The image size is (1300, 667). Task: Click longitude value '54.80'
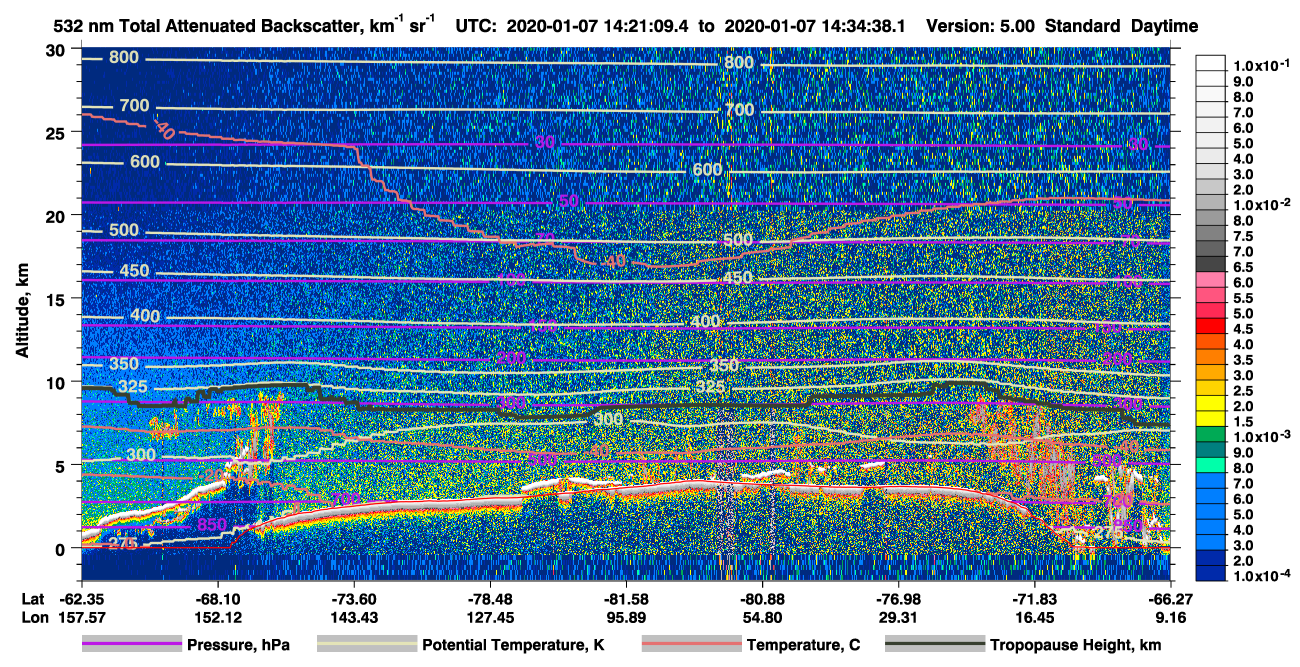(x=762, y=617)
